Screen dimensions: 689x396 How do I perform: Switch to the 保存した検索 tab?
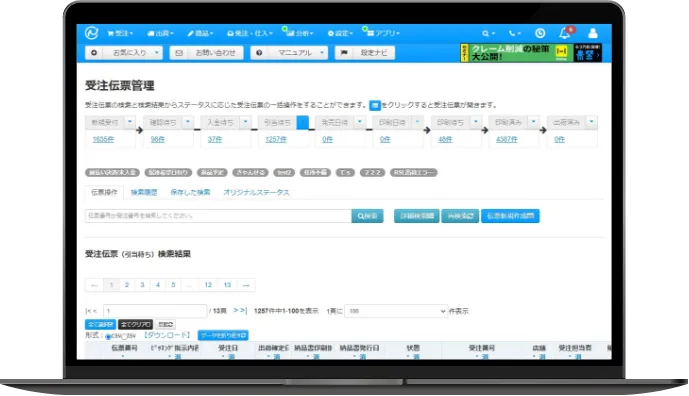click(x=190, y=193)
